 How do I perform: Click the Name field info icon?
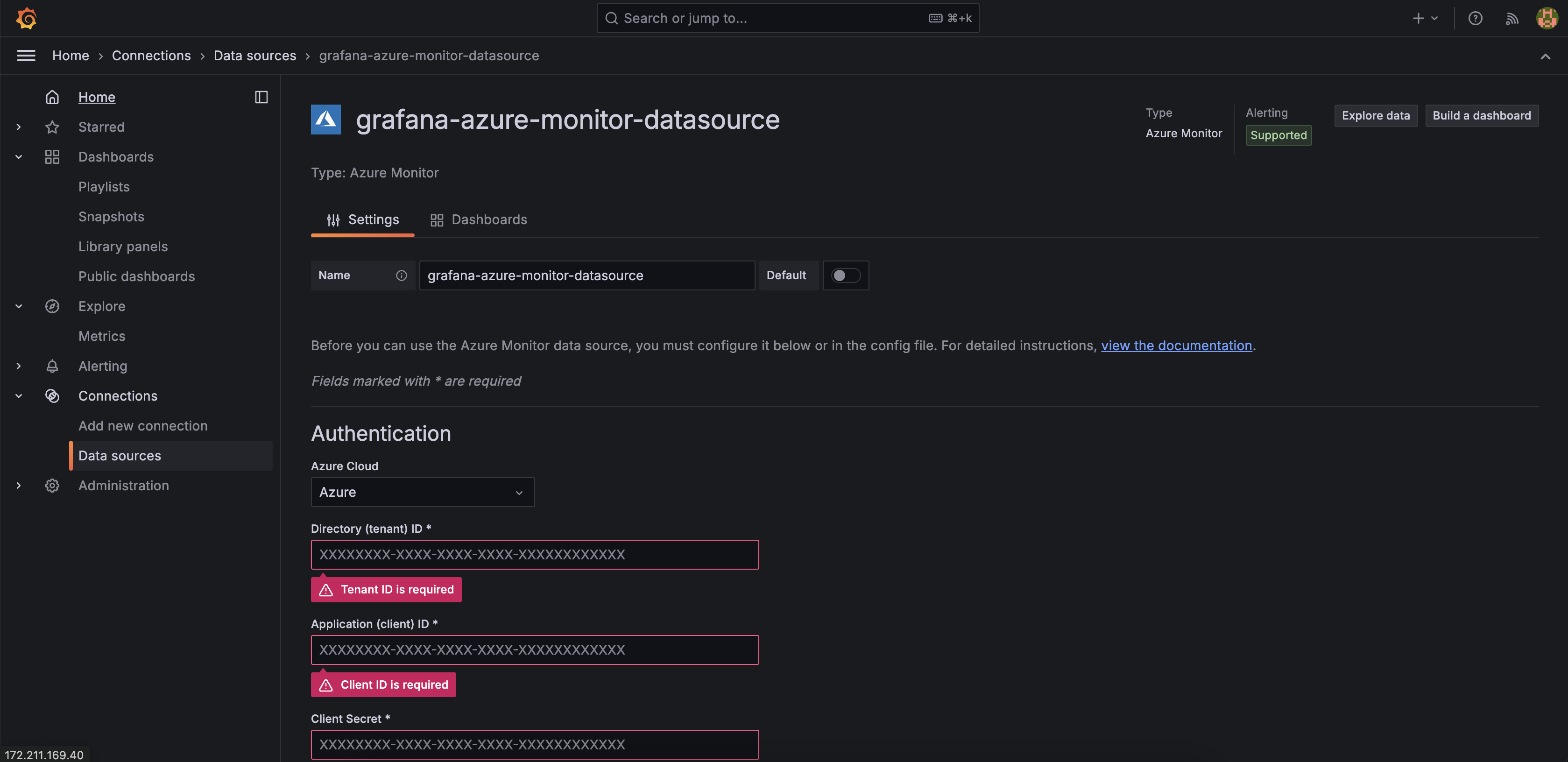(401, 275)
